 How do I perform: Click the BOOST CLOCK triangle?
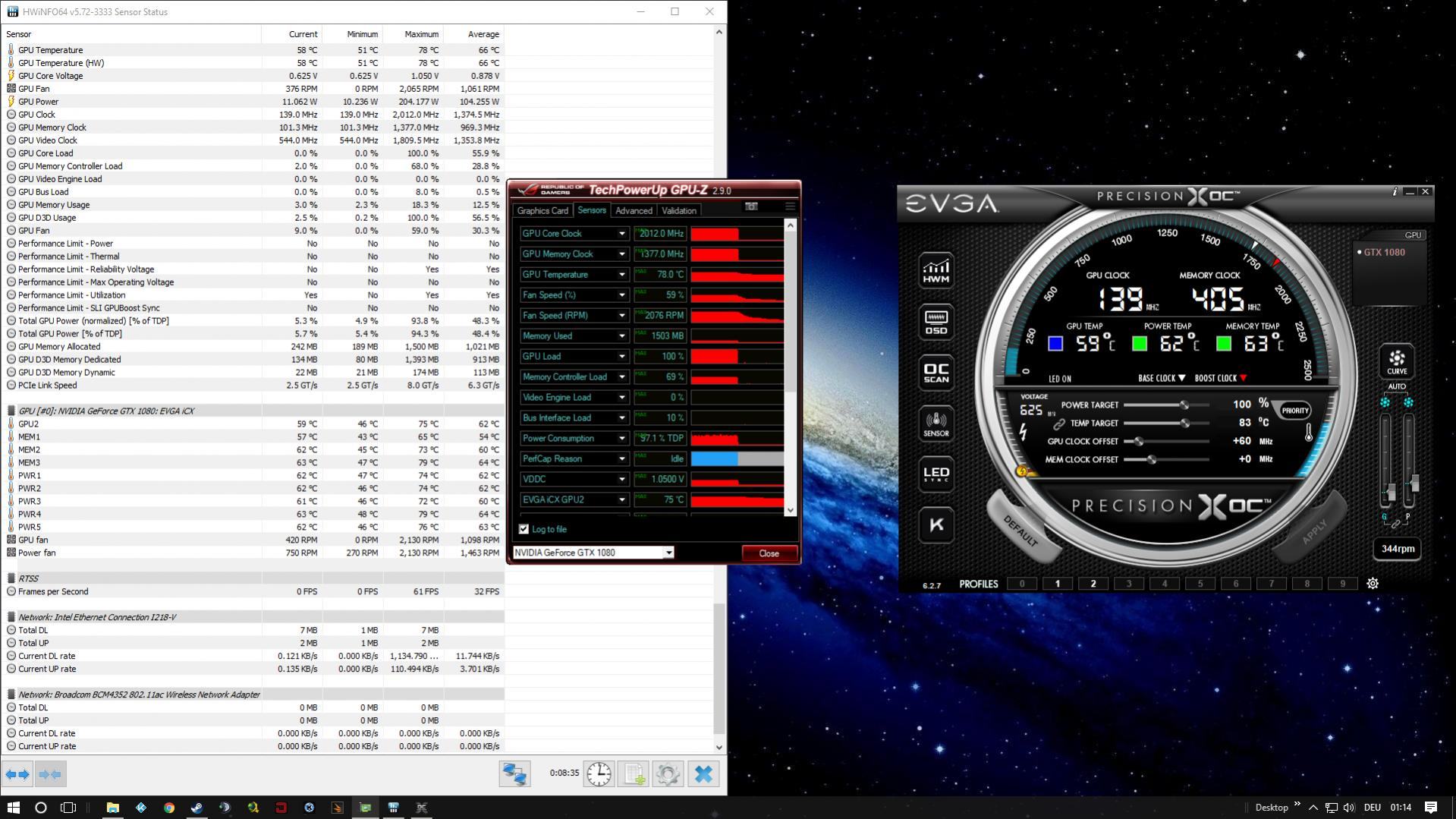(x=1243, y=378)
